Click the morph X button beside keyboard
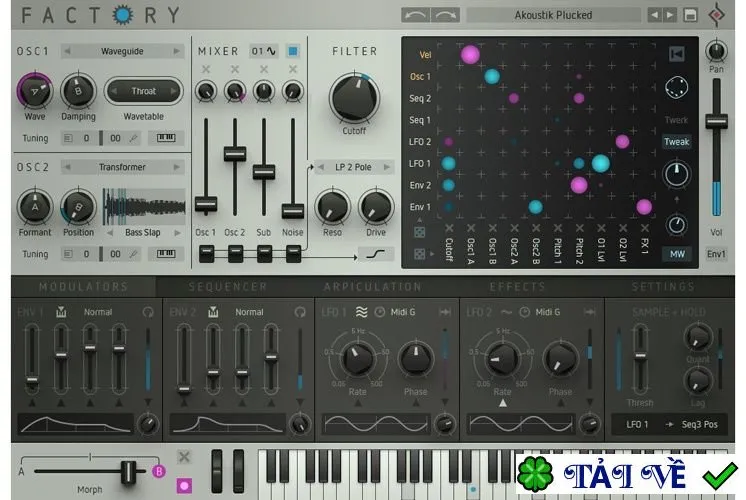 click(x=184, y=457)
